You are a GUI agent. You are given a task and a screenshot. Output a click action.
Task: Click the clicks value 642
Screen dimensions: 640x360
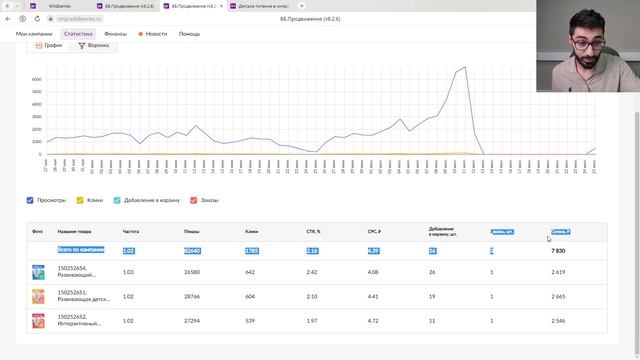(250, 272)
